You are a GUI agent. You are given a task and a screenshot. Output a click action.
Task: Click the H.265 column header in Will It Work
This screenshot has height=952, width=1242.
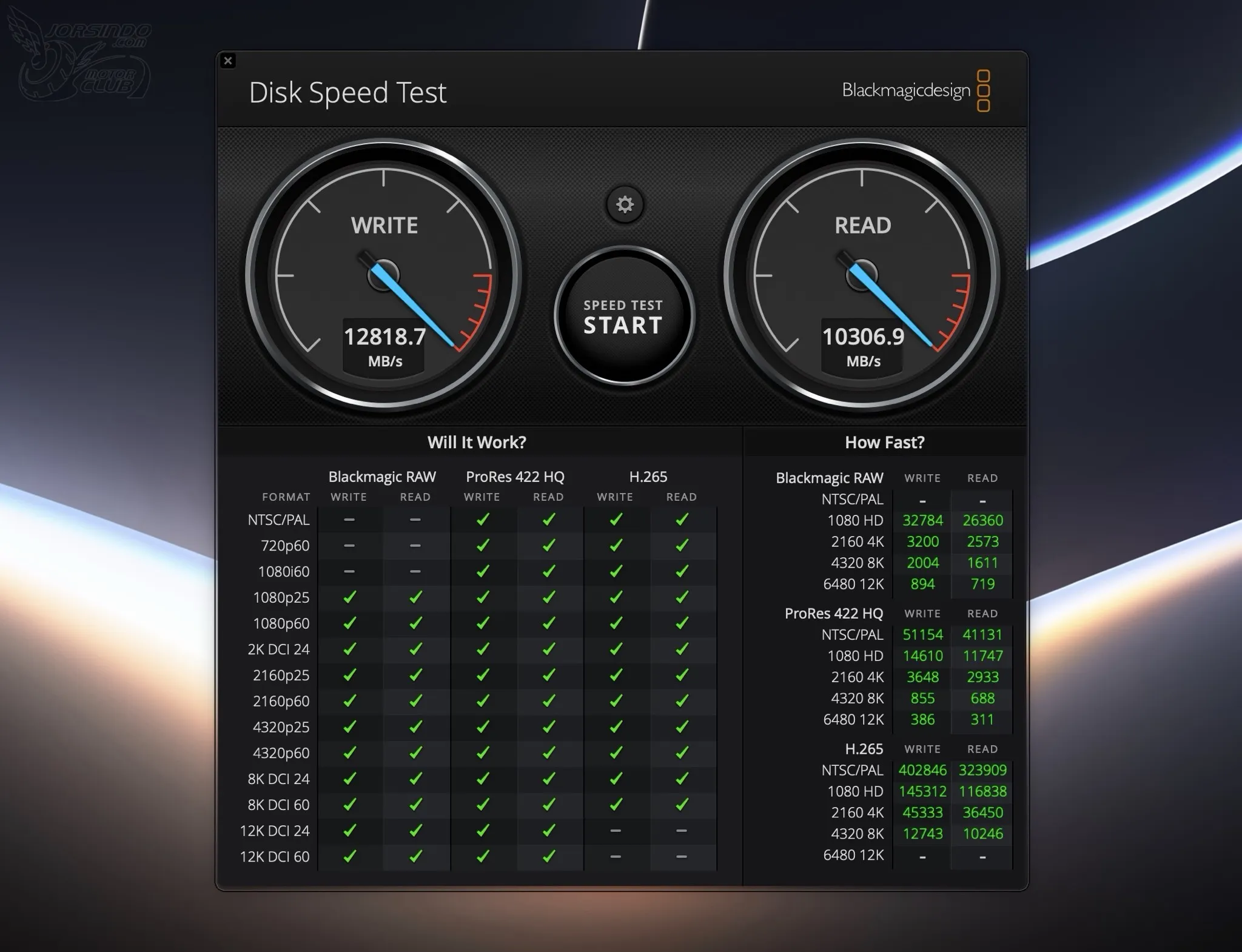[x=648, y=477]
